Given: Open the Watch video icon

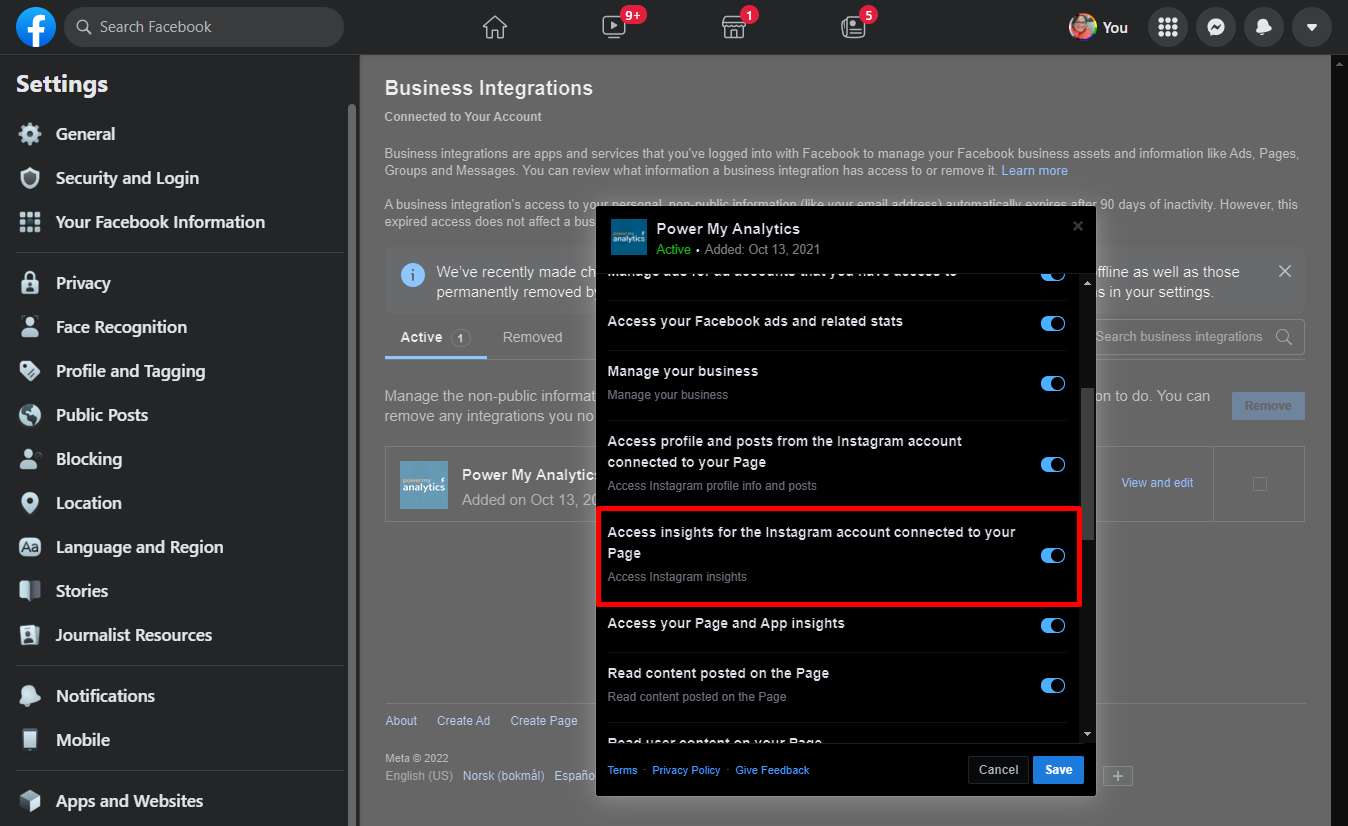Looking at the screenshot, I should point(614,27).
